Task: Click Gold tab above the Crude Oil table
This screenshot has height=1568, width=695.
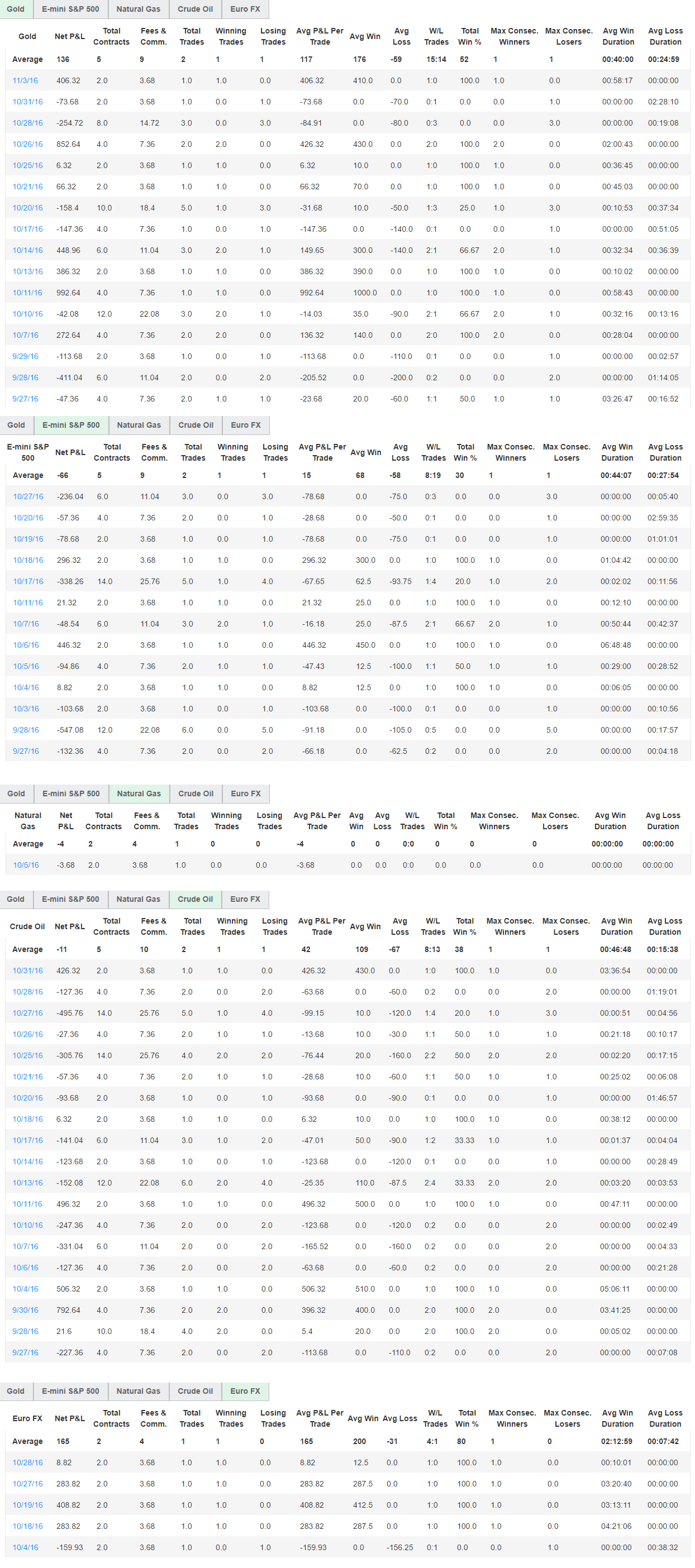Action: (x=16, y=898)
